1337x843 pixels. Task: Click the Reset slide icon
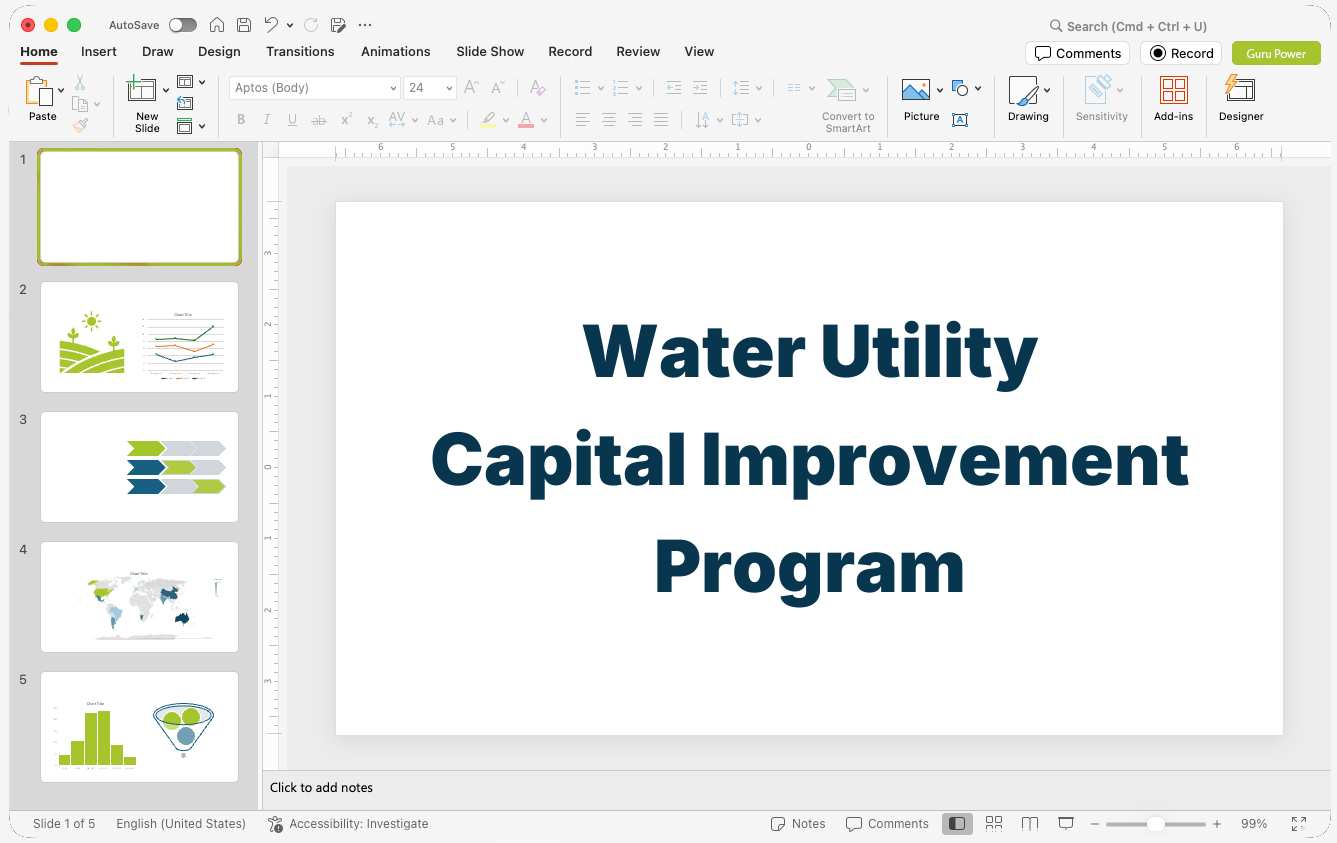coord(185,103)
